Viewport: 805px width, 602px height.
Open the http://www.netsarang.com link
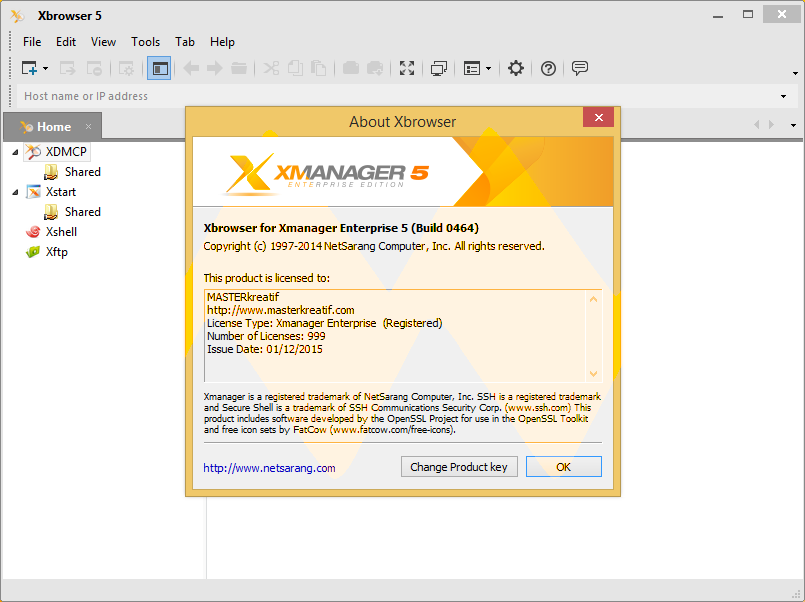[269, 468]
